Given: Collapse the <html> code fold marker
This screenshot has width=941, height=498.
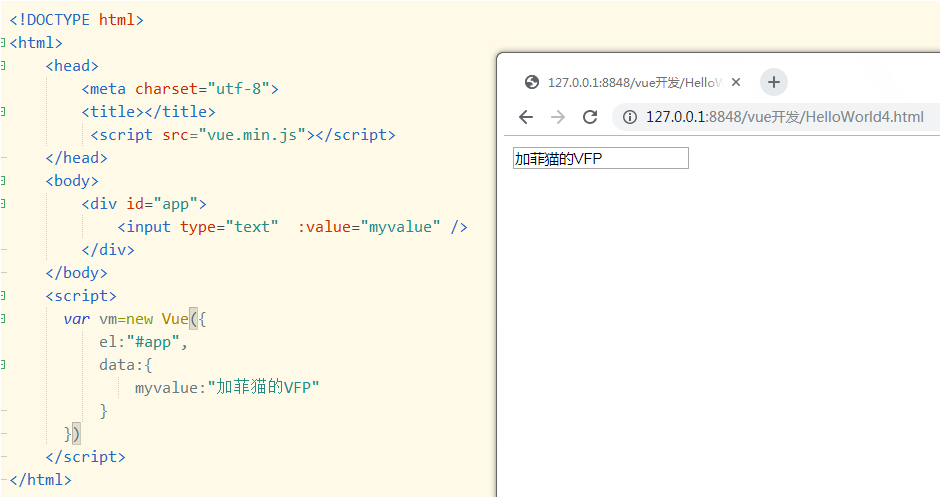Looking at the screenshot, I should 3,43.
